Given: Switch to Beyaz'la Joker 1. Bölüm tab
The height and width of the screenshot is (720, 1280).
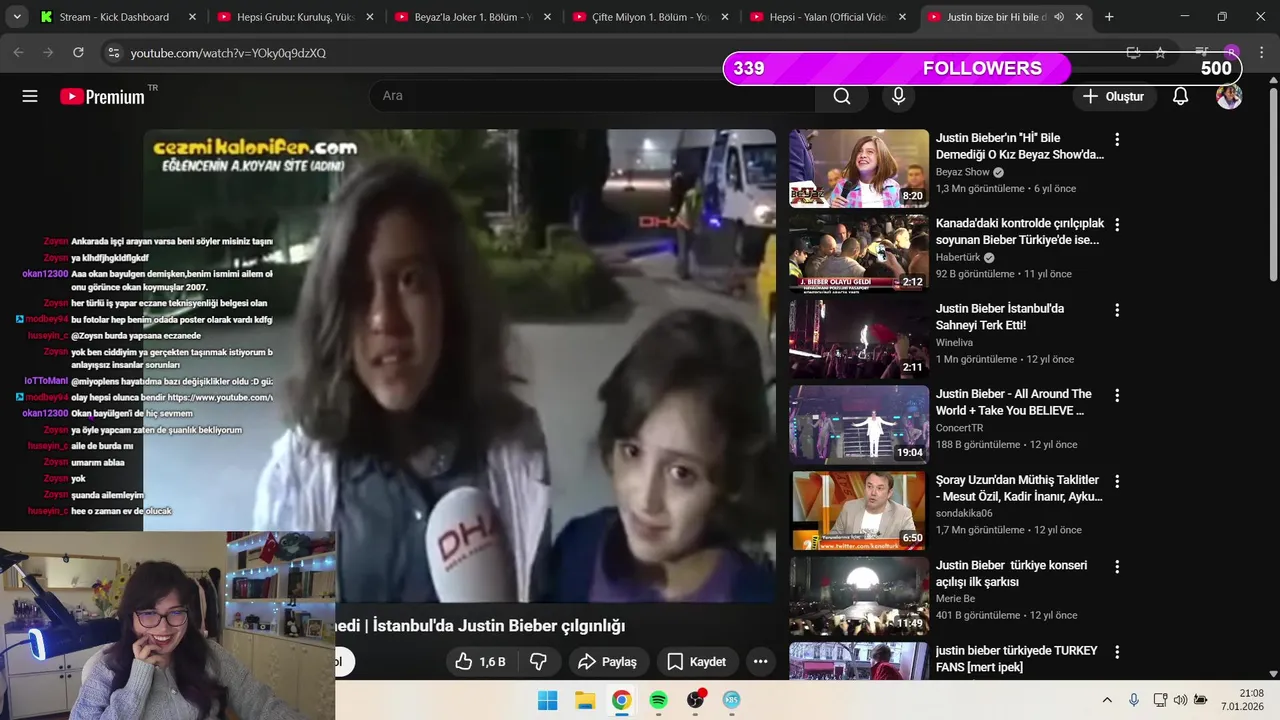Looking at the screenshot, I should pos(474,17).
